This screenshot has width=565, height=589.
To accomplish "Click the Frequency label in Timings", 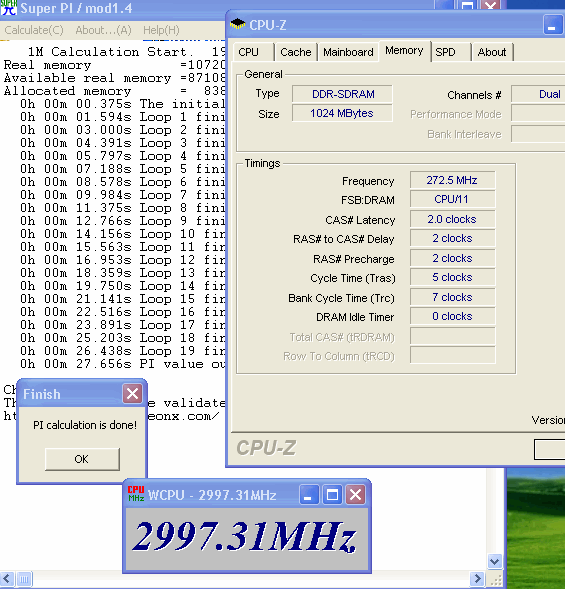I will click(x=368, y=181).
